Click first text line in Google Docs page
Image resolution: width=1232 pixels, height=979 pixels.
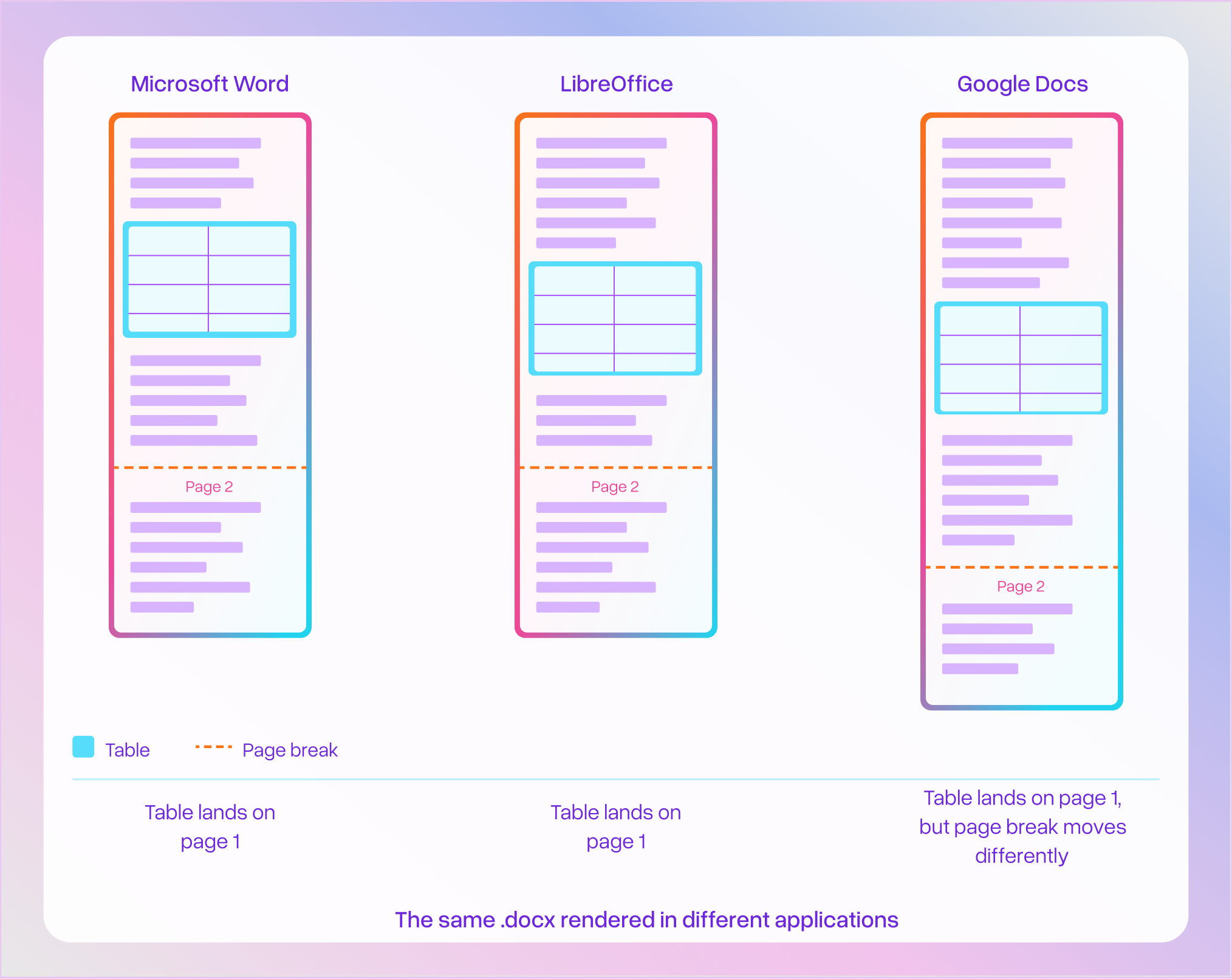[x=1007, y=143]
